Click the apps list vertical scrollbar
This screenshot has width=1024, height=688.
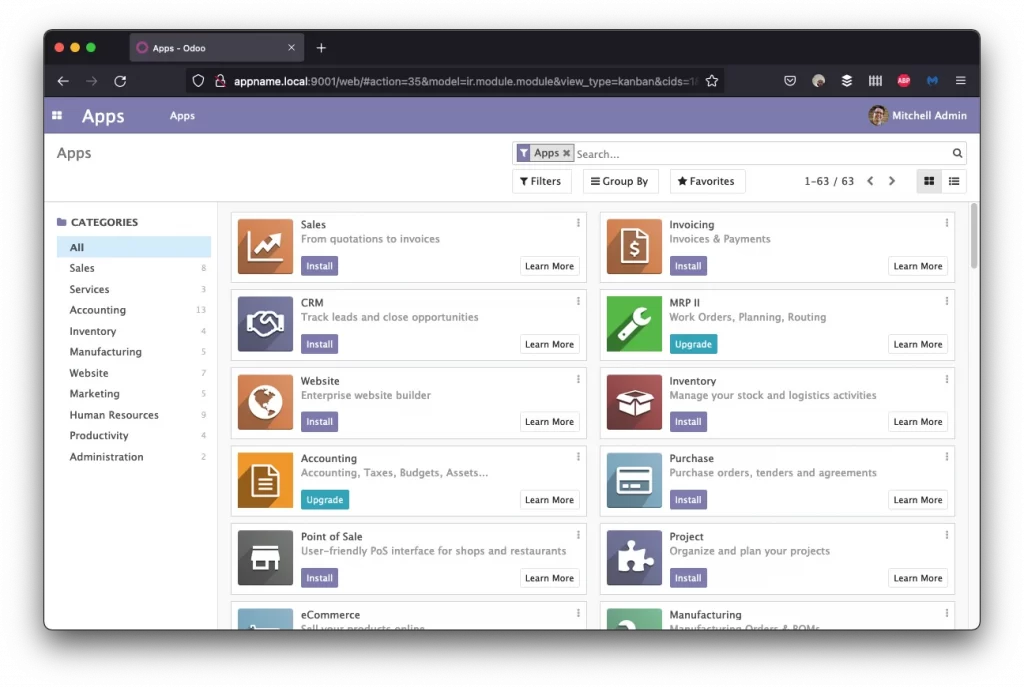click(974, 236)
